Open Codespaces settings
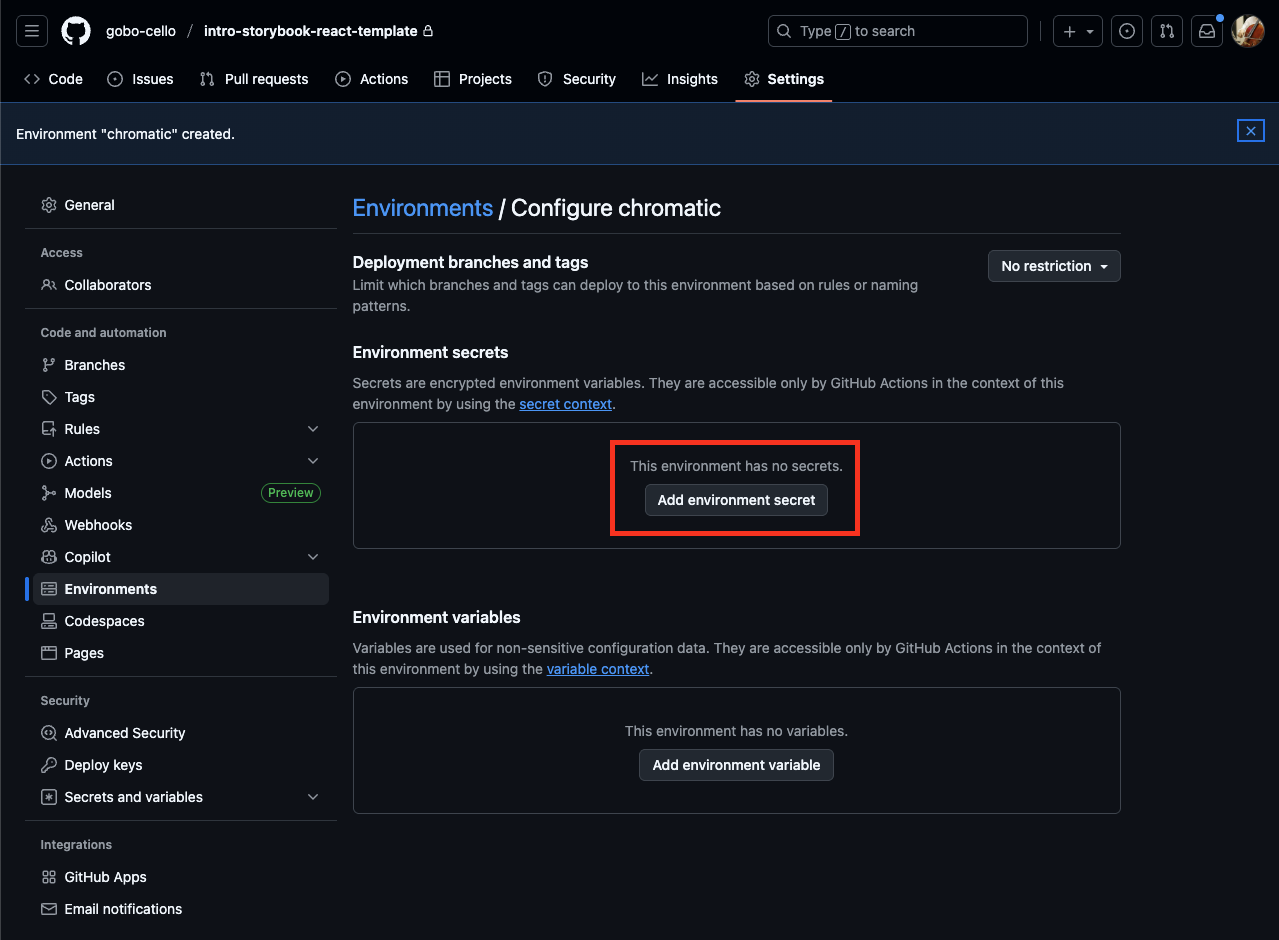Screen dimensions: 1279x940 click(x=181, y=621)
